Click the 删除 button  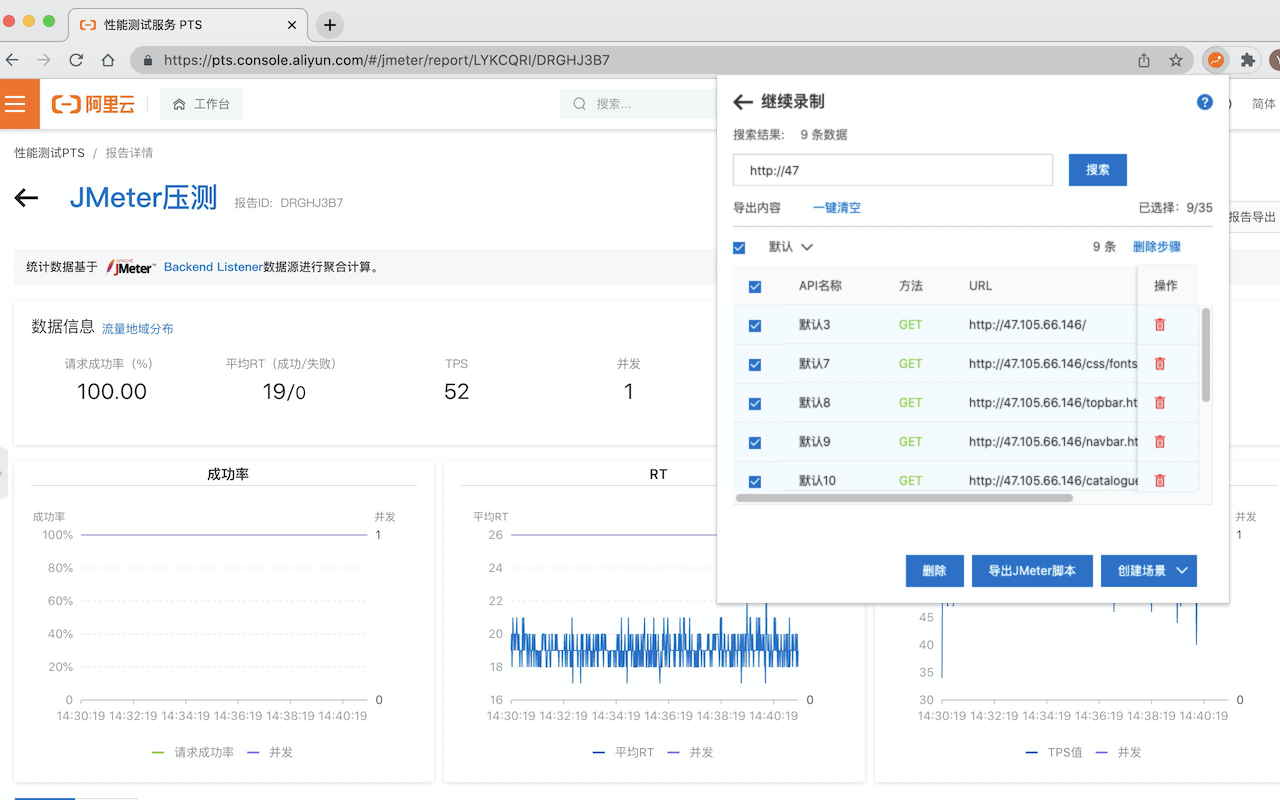[934, 571]
